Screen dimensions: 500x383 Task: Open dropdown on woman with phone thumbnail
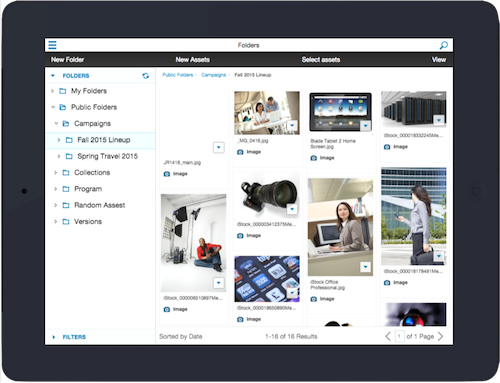(x=439, y=256)
